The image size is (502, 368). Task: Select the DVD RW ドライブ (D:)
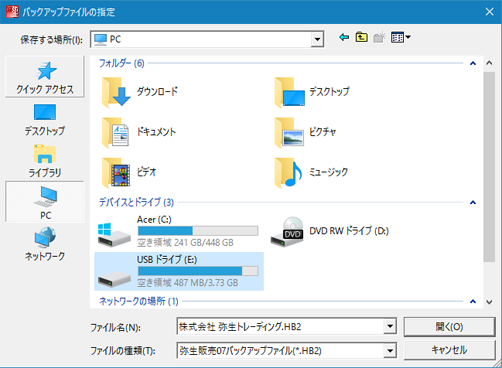[330, 231]
